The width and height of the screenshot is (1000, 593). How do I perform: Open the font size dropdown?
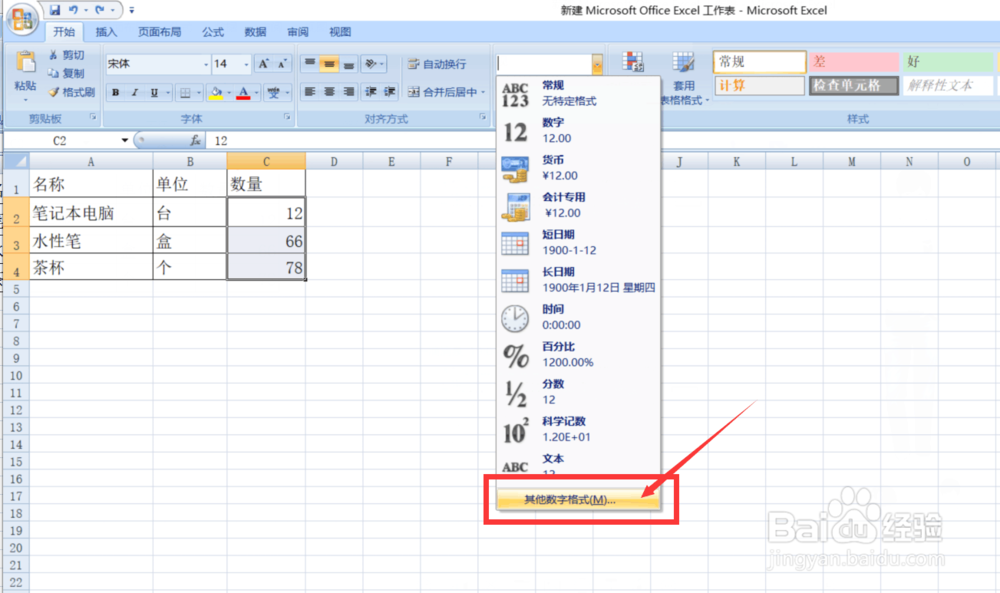pyautogui.click(x=245, y=63)
